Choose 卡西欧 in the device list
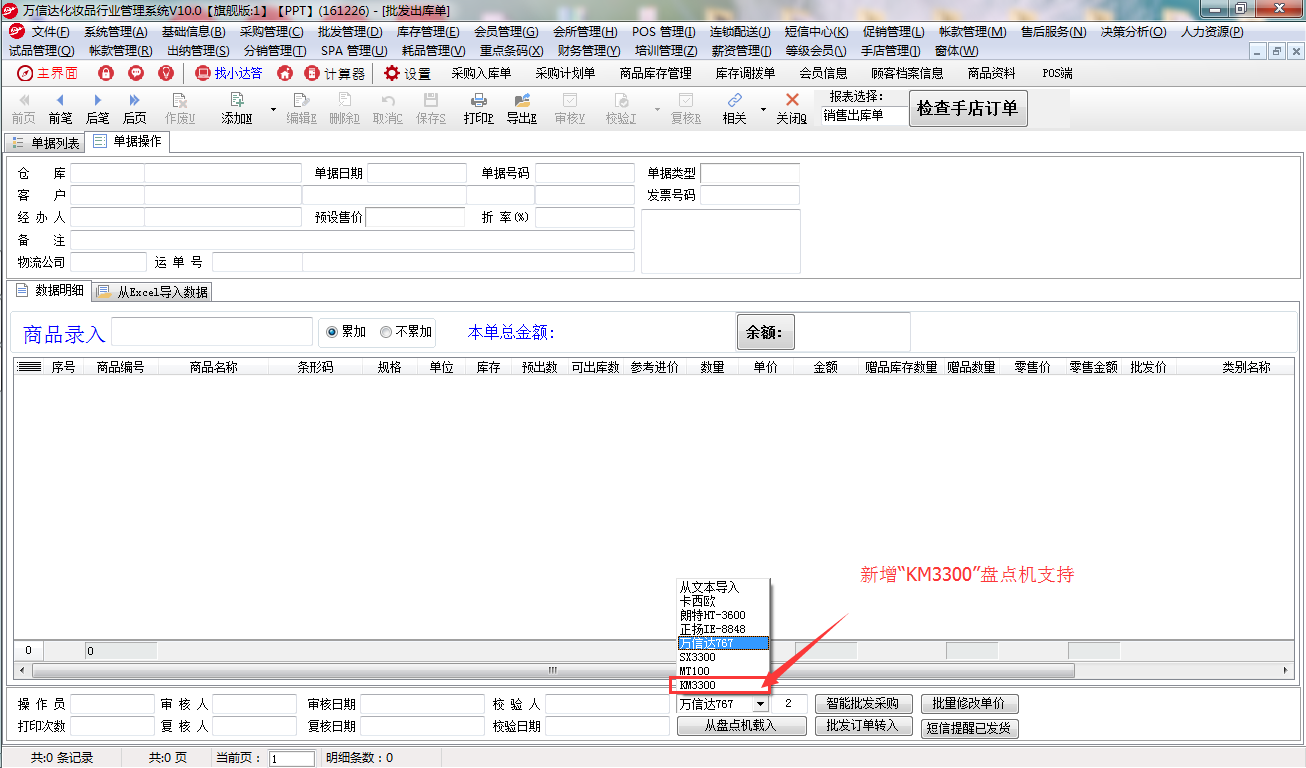 (x=723, y=601)
